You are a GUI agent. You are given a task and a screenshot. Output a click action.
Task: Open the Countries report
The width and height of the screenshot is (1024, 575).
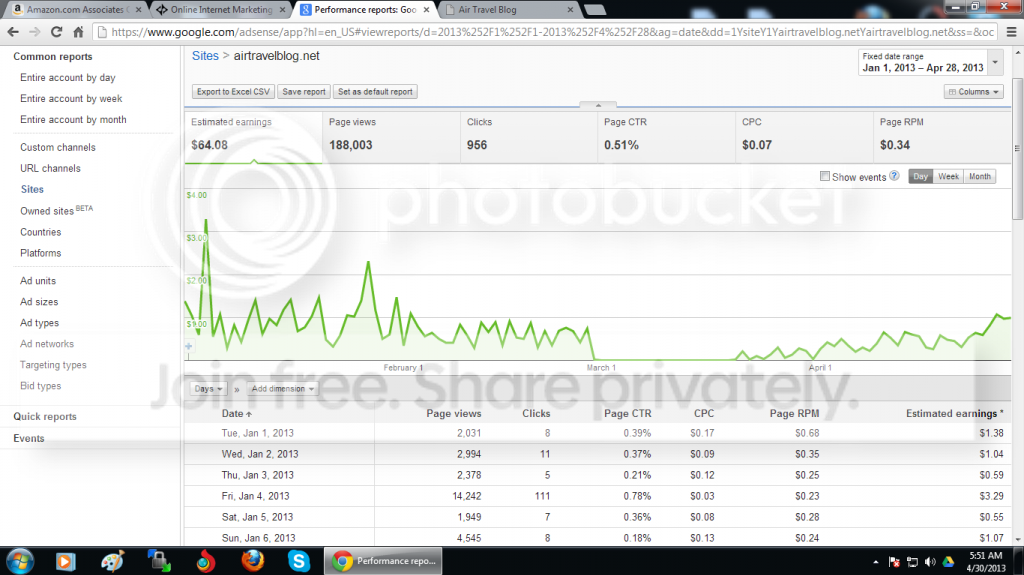tap(40, 232)
